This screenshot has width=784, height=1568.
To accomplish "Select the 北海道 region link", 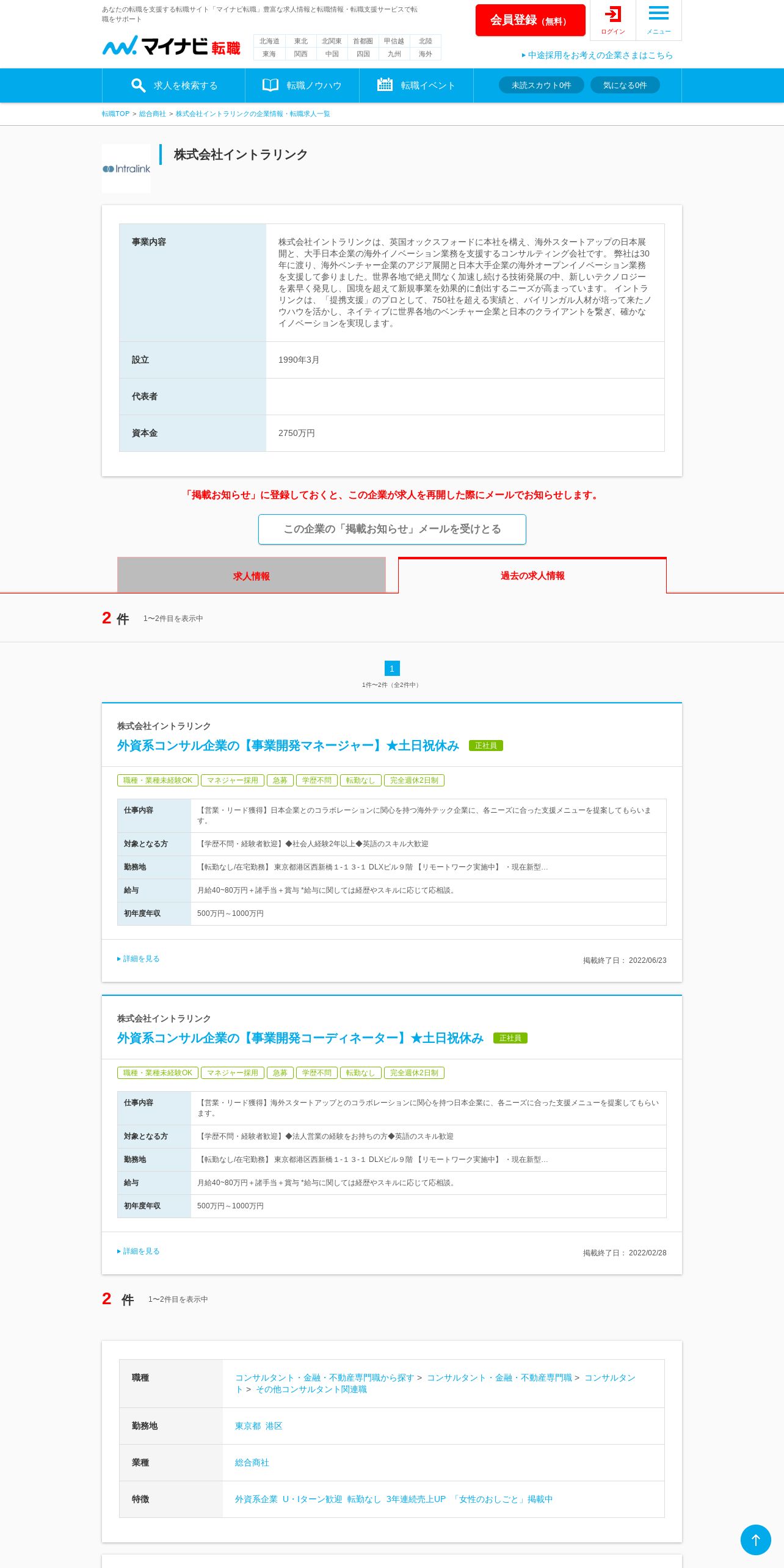I will click(269, 41).
